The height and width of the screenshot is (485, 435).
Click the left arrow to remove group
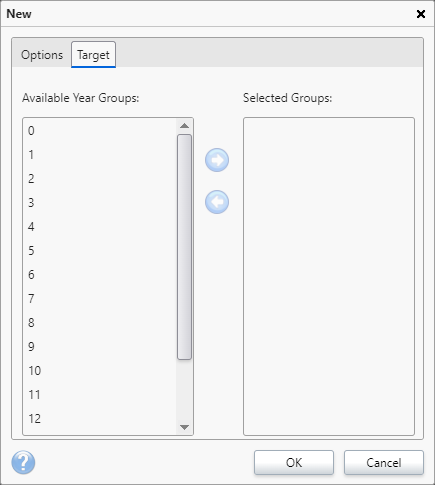pyautogui.click(x=217, y=202)
